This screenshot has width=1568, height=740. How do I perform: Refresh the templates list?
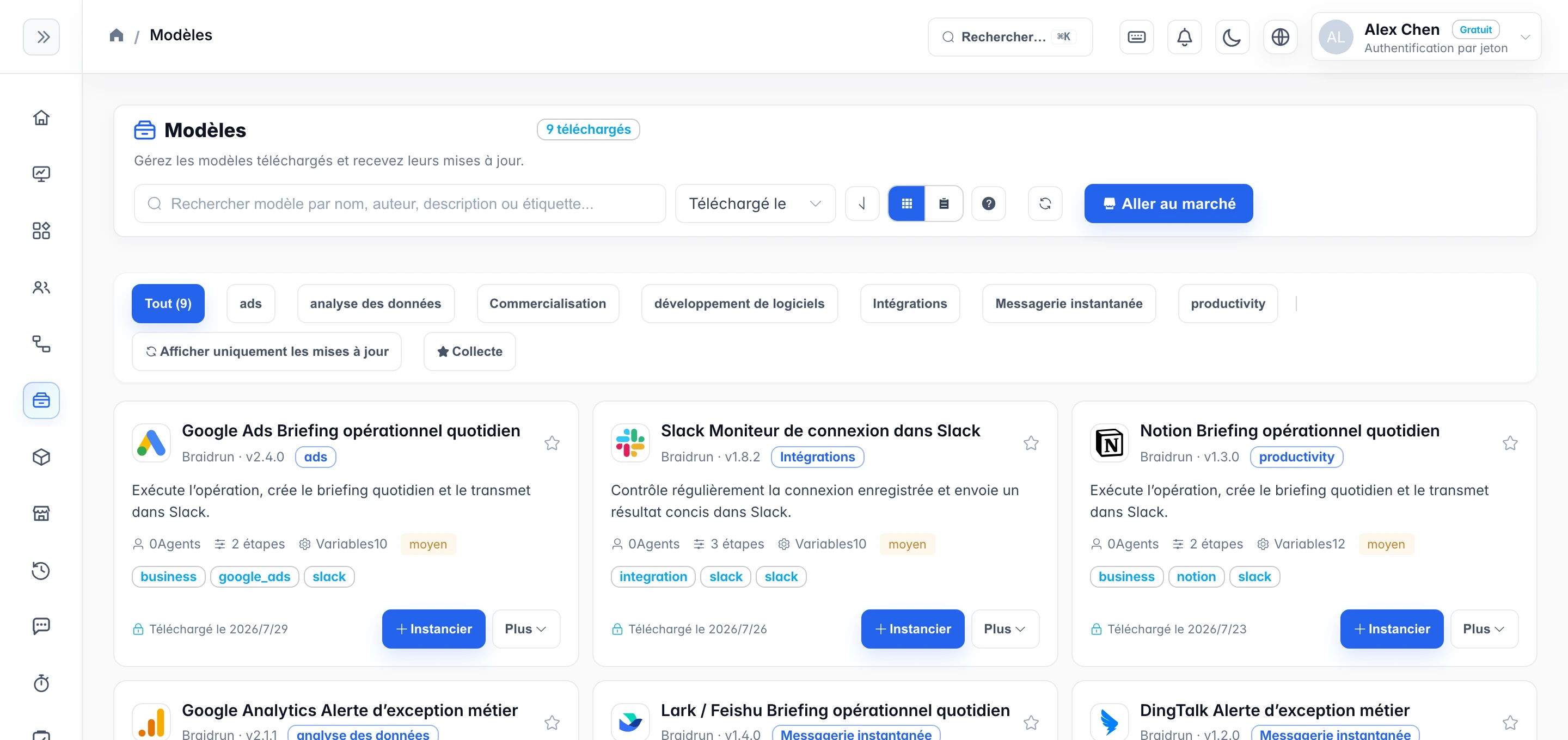pyautogui.click(x=1045, y=204)
